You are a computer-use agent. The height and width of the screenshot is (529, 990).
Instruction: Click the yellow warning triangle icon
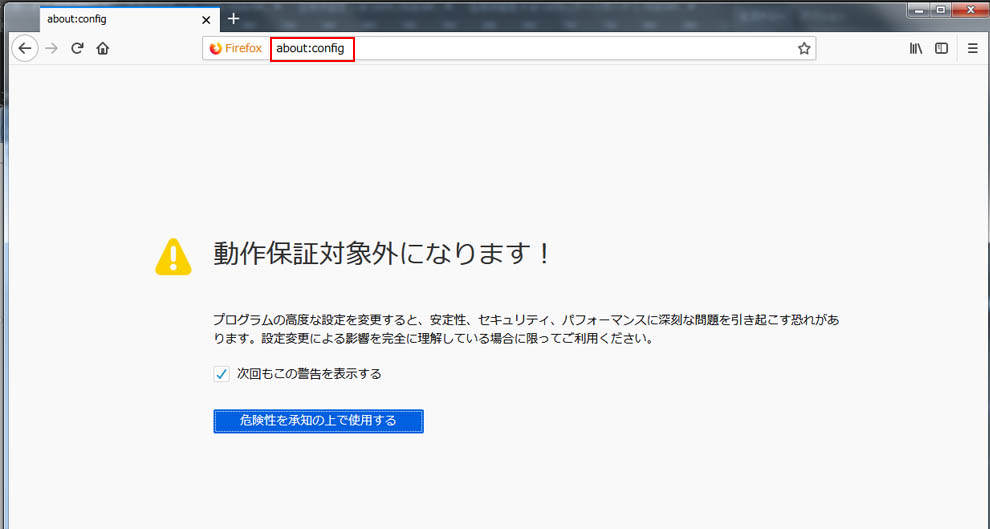(x=173, y=256)
